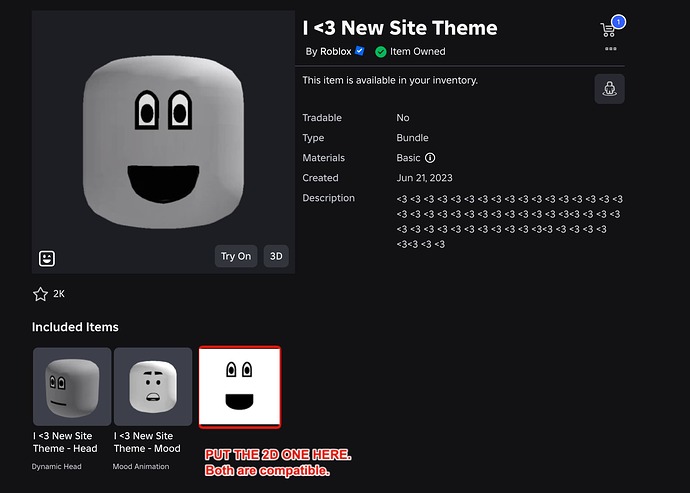The height and width of the screenshot is (493, 690).
Task: Click the blue cart count badge
Action: pos(618,22)
